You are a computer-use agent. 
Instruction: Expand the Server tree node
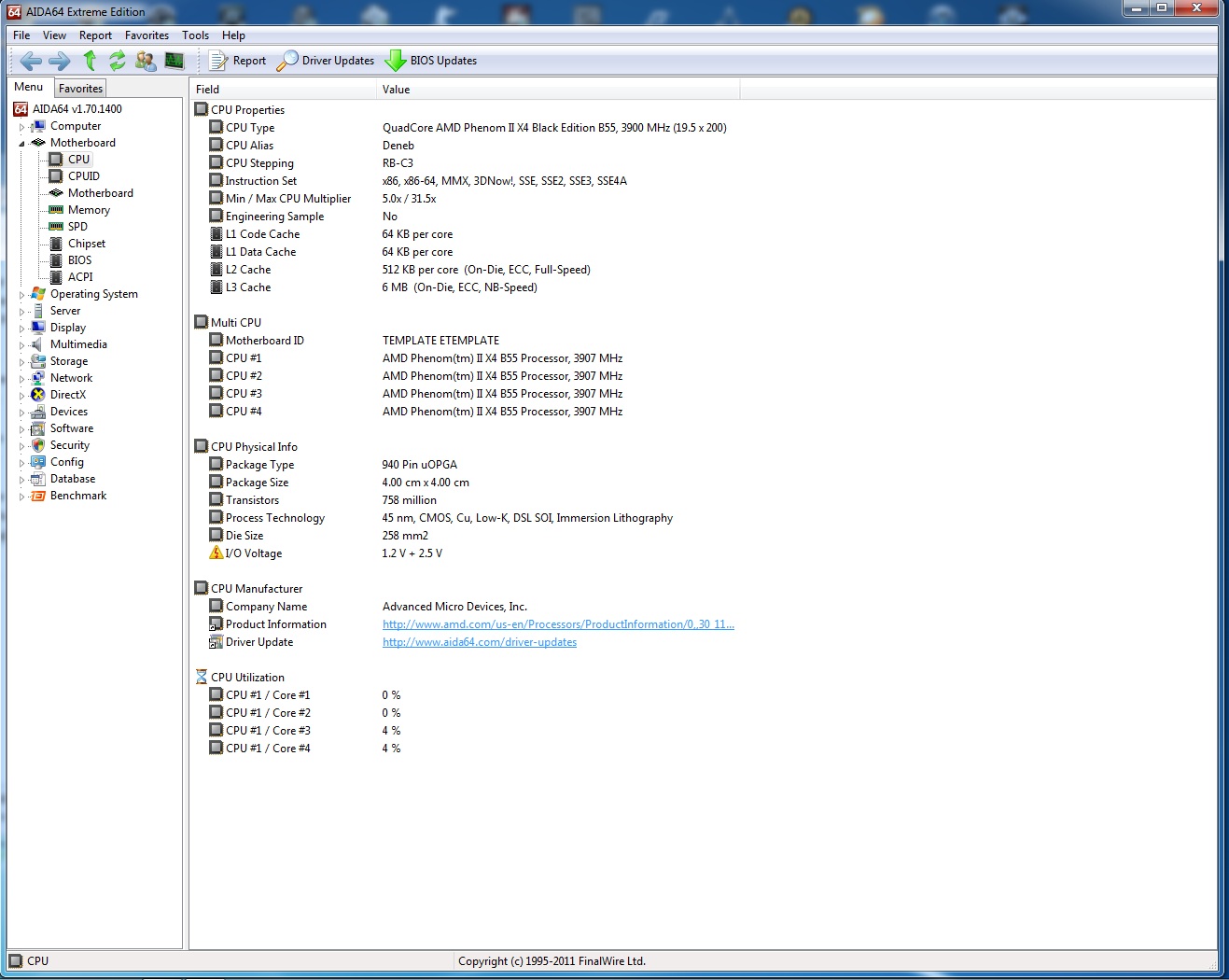(22, 312)
